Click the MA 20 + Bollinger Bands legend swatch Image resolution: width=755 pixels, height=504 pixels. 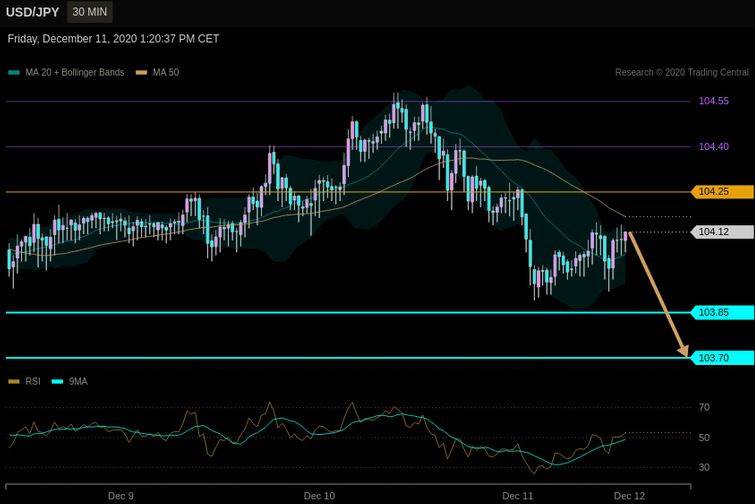pos(14,73)
